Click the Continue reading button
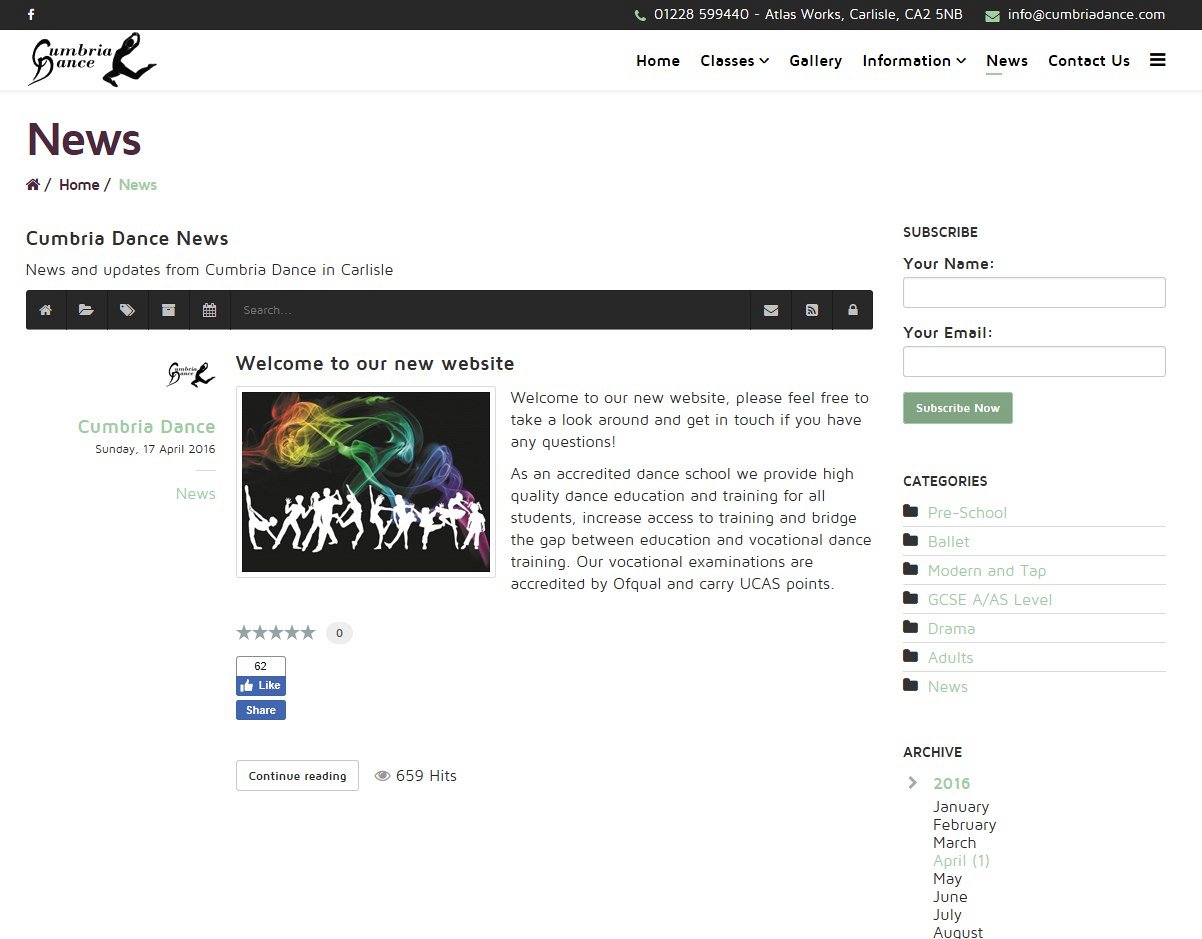 297,776
